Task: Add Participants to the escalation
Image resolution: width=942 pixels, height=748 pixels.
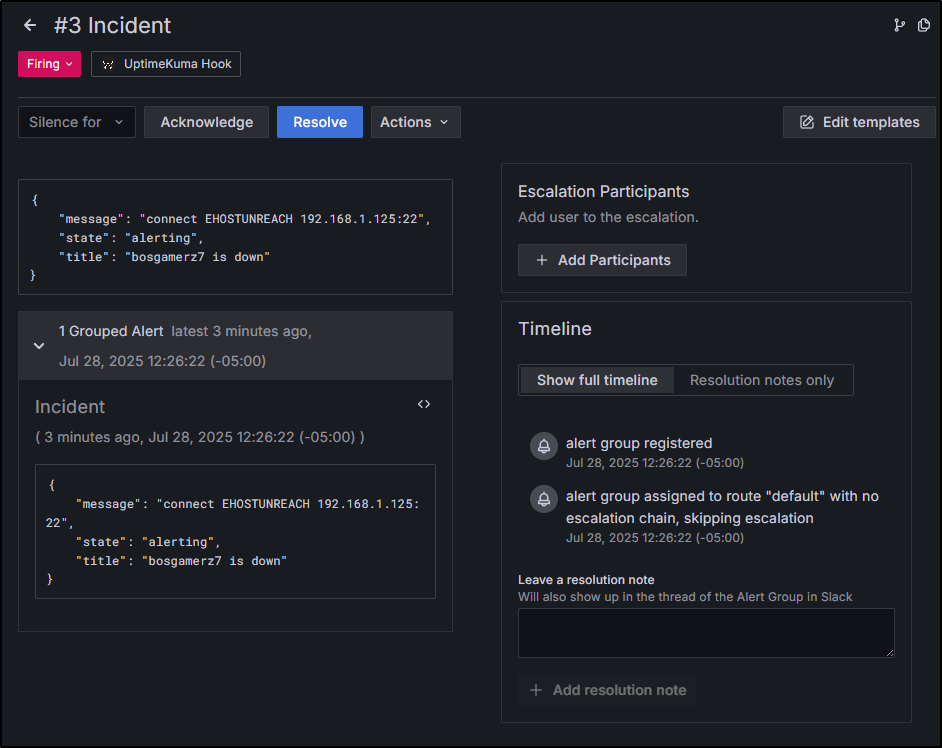Action: pyautogui.click(x=602, y=260)
